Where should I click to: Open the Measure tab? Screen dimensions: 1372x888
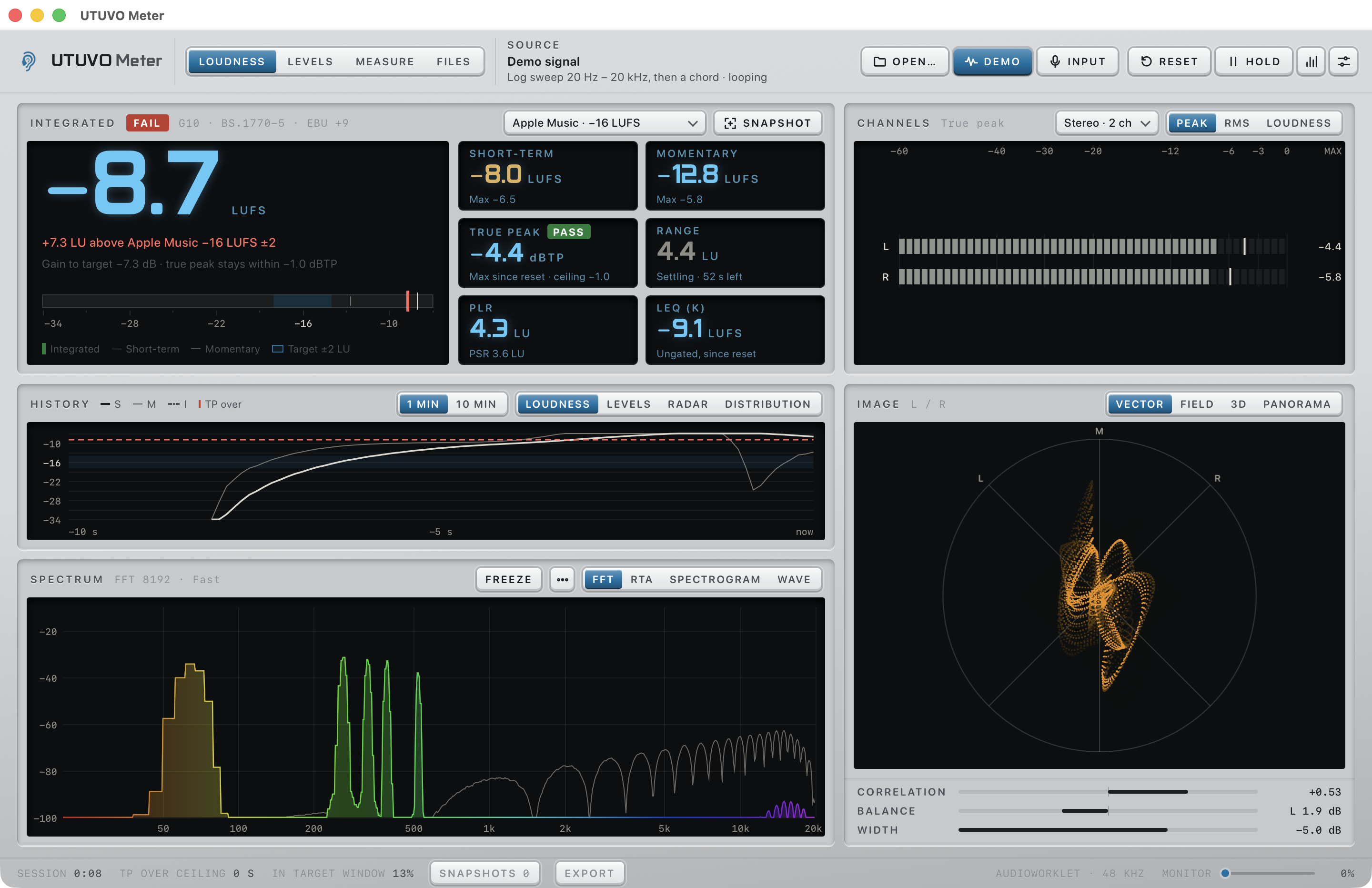(x=384, y=62)
